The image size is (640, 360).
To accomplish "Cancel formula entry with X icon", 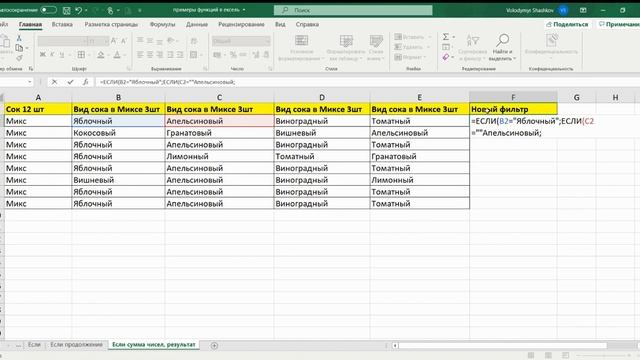I will 54,82.
